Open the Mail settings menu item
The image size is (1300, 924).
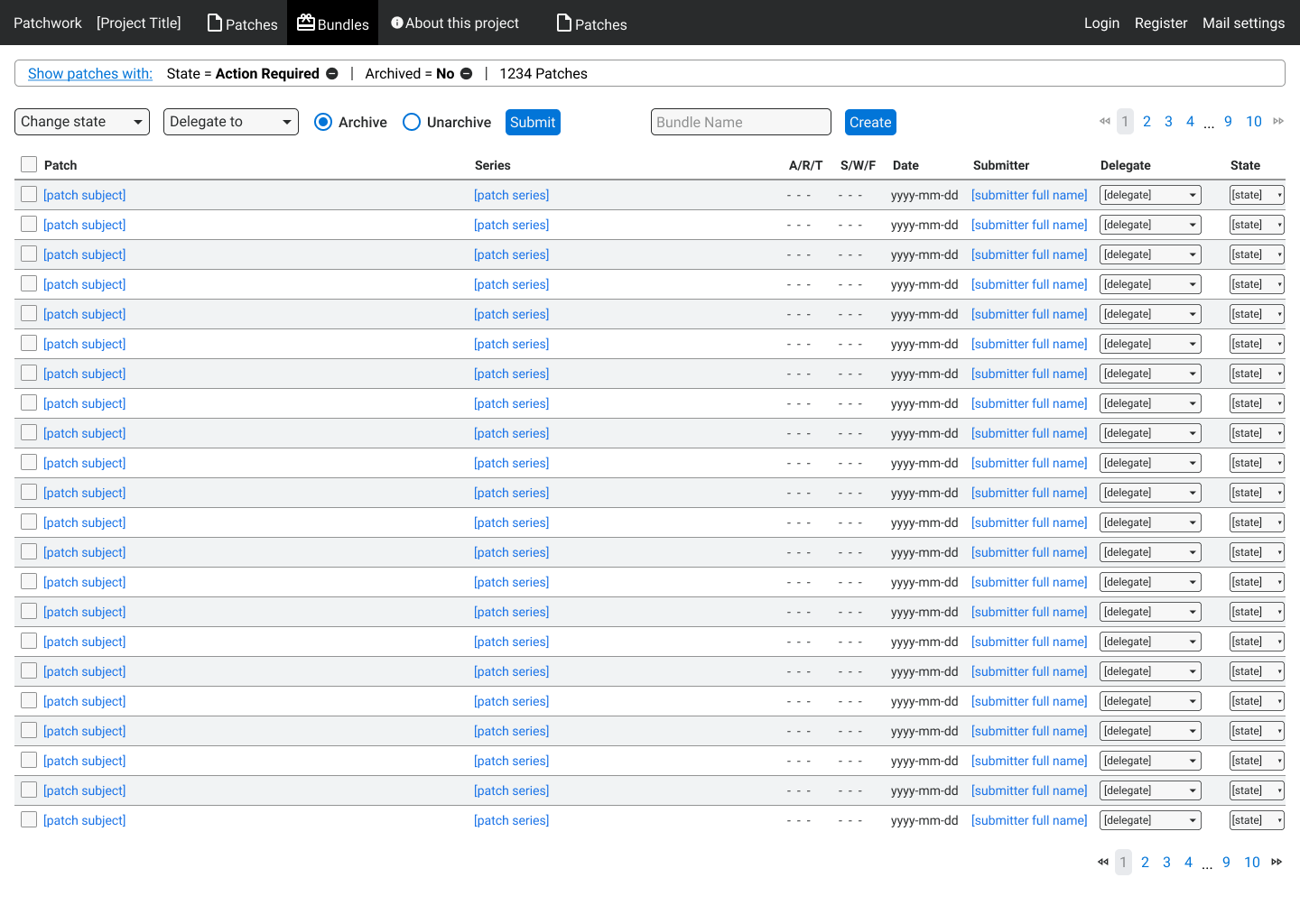coord(1243,23)
